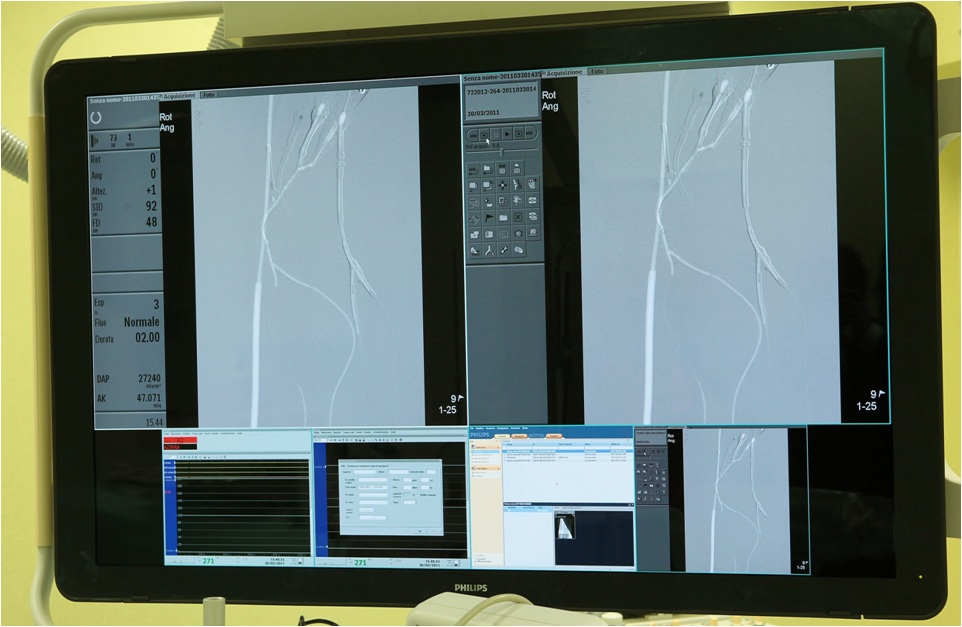Image resolution: width=962 pixels, height=627 pixels.
Task: Play the angiography run in the right viewer
Action: click(507, 134)
